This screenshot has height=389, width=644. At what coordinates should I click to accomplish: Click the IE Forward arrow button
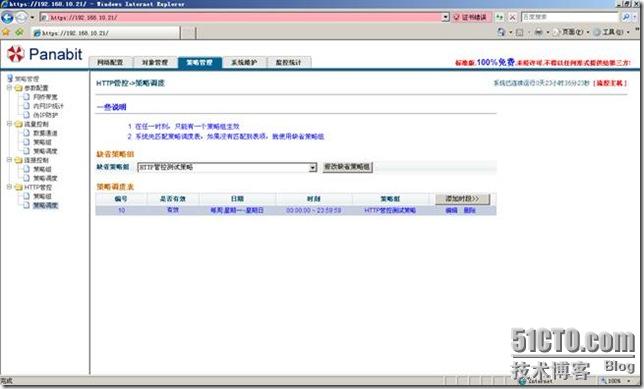(21, 17)
